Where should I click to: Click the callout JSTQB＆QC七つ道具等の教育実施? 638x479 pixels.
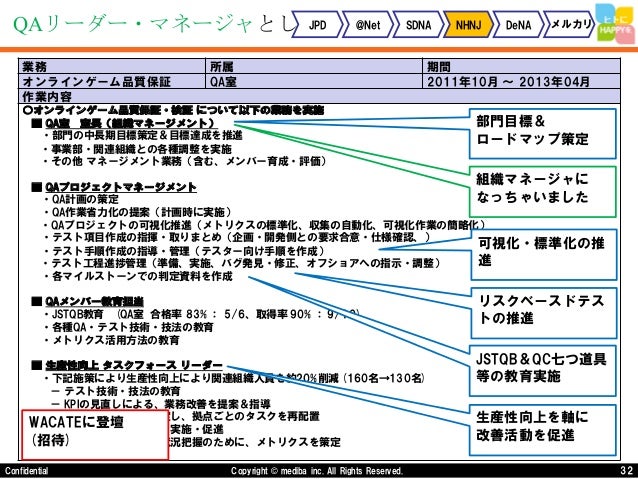tap(542, 370)
